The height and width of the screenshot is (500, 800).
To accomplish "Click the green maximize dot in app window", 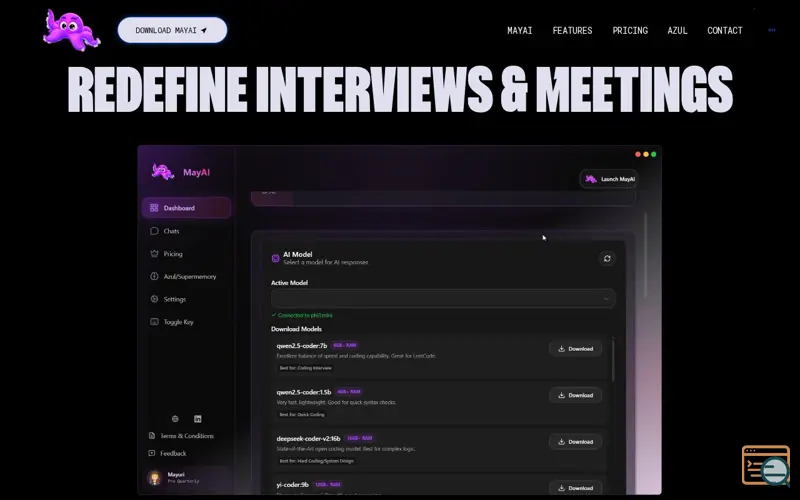I will point(654,154).
